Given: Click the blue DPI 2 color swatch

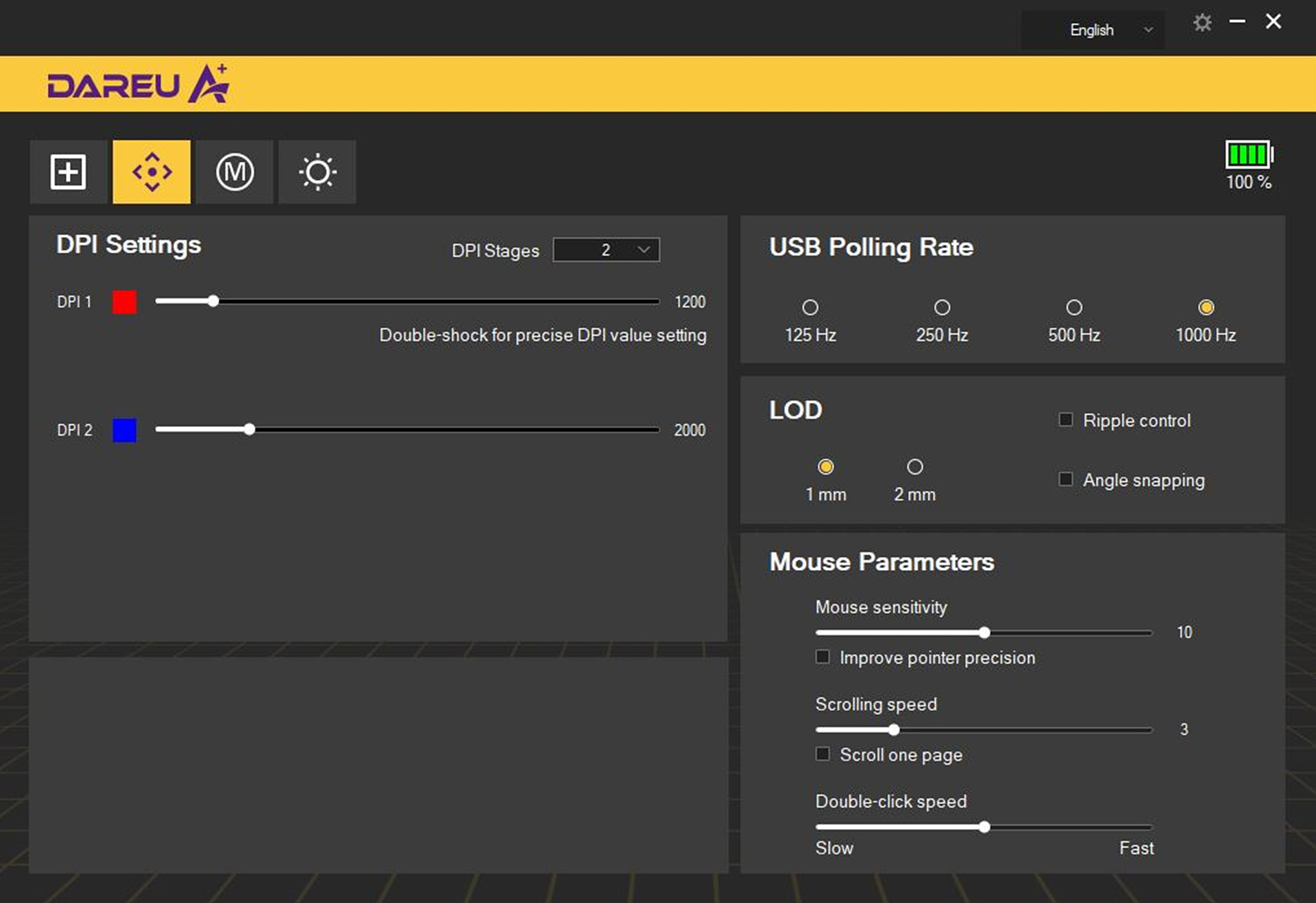Looking at the screenshot, I should click(124, 430).
